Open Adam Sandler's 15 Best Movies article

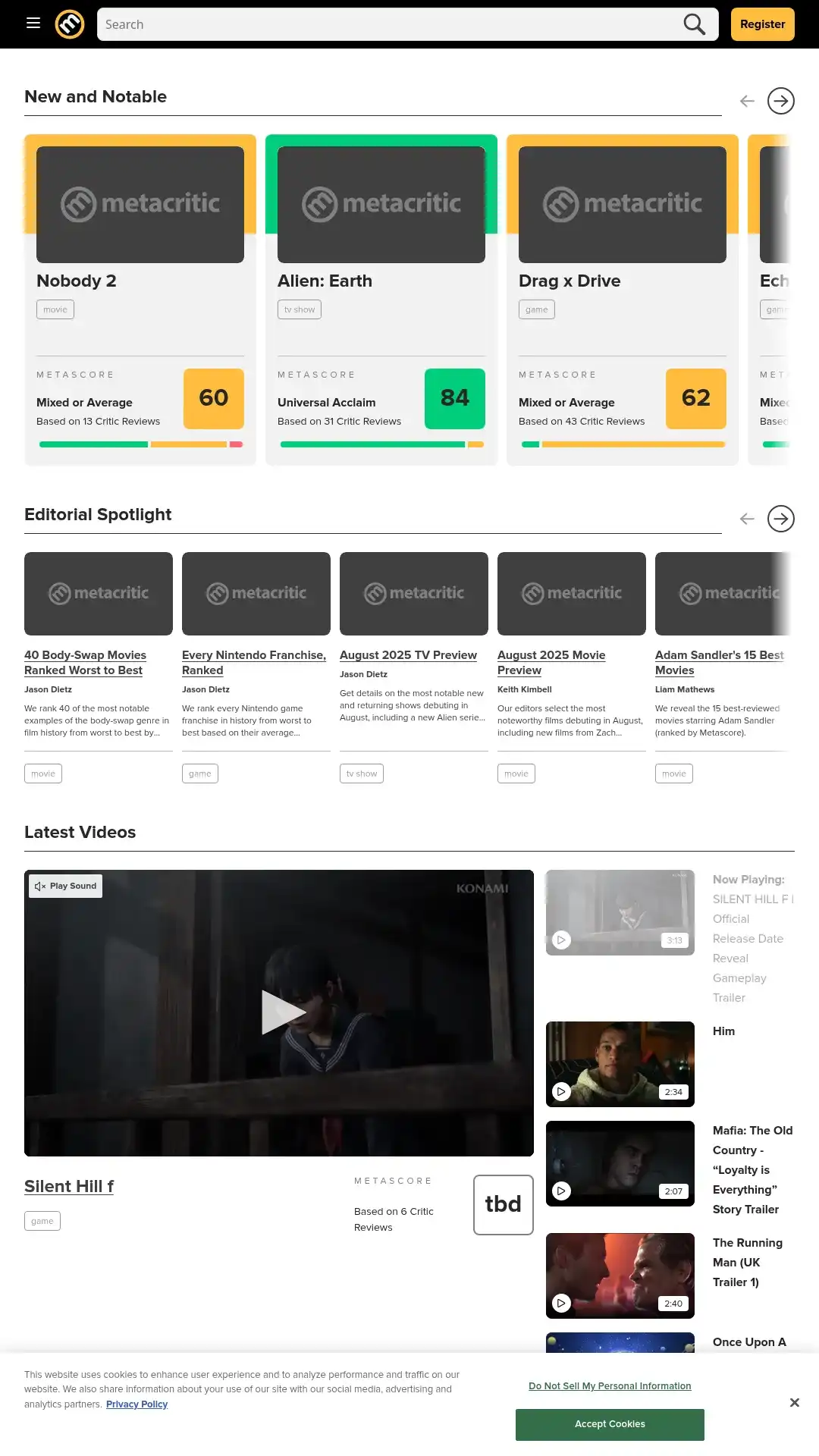coord(719,663)
